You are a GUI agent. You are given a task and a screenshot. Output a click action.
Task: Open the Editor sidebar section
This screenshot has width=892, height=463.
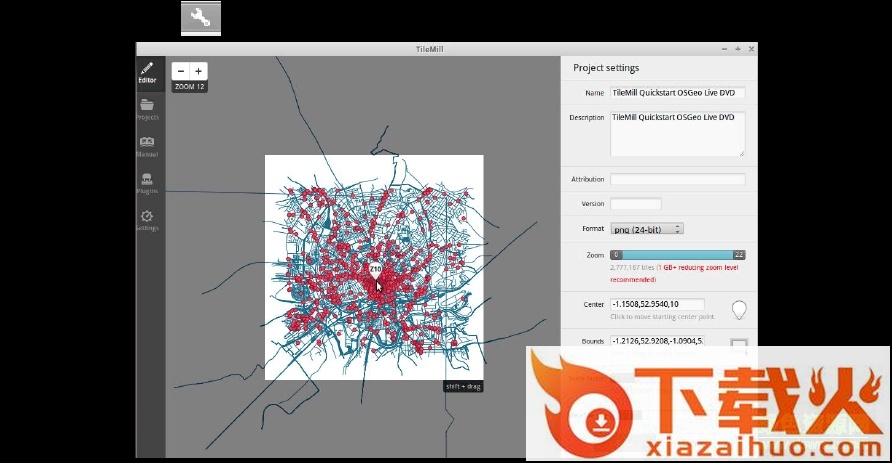click(x=147, y=73)
